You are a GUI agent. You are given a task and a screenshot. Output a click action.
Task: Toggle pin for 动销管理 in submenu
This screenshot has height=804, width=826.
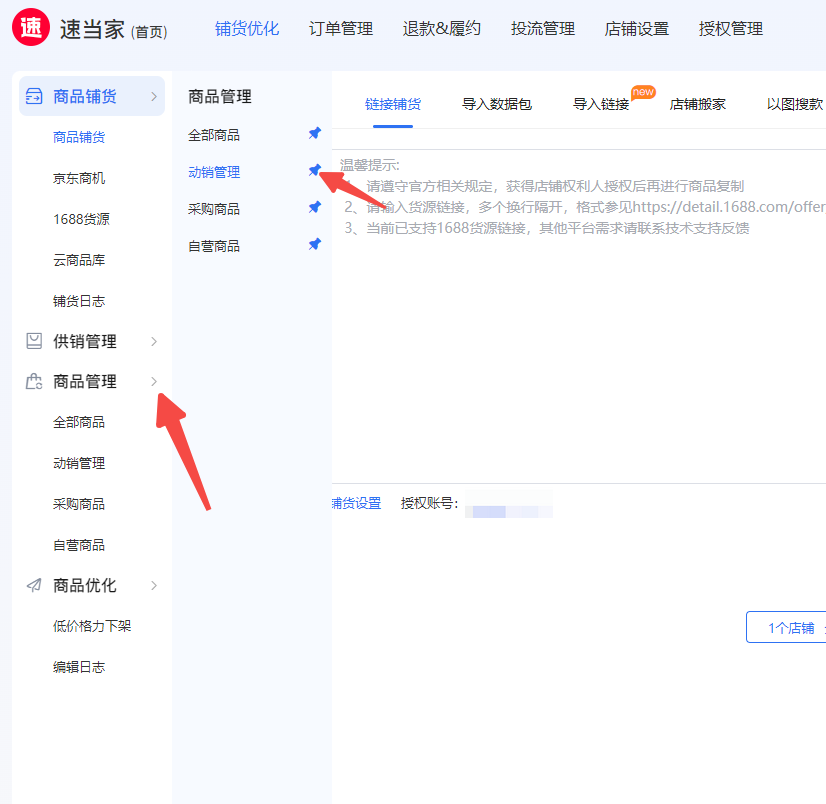pyautogui.click(x=314, y=170)
